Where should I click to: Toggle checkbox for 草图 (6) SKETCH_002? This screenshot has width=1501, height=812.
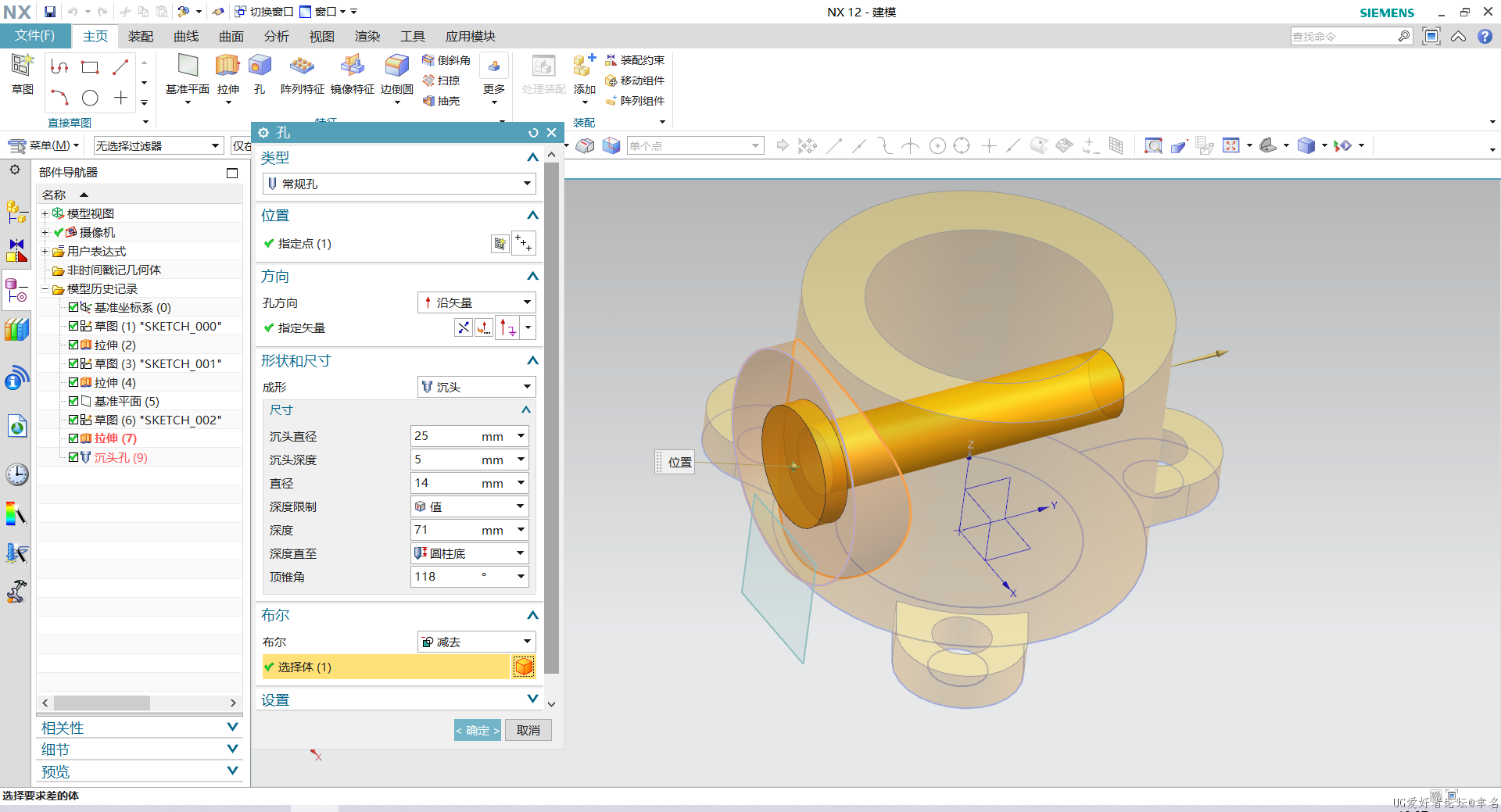[x=73, y=420]
